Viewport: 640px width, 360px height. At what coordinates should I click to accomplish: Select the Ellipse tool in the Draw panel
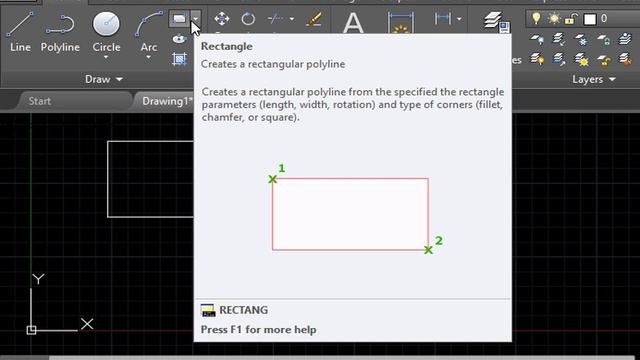(x=179, y=39)
